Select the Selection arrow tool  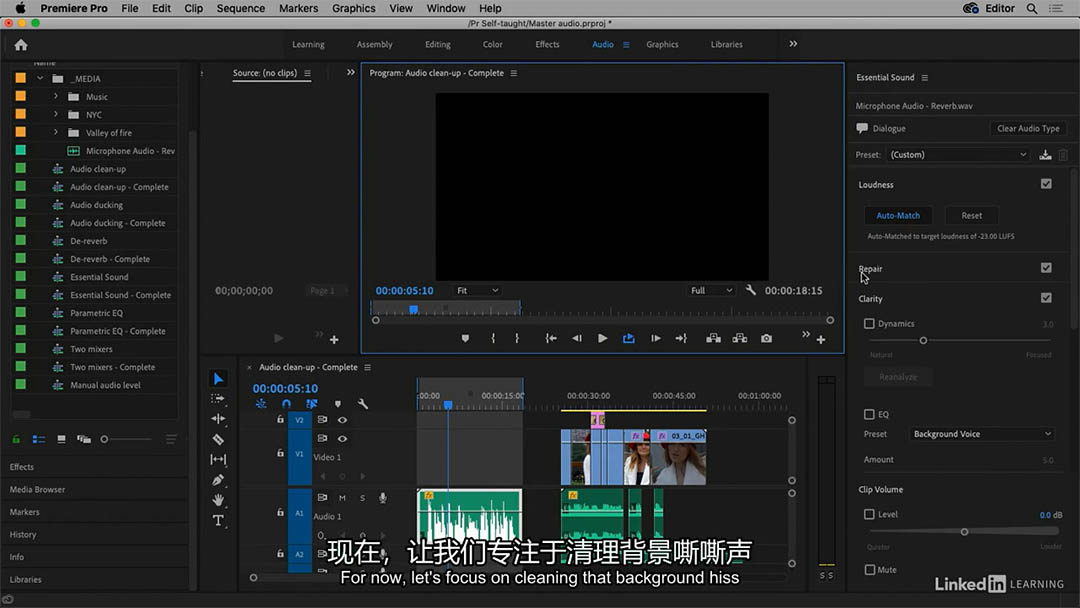coord(218,379)
